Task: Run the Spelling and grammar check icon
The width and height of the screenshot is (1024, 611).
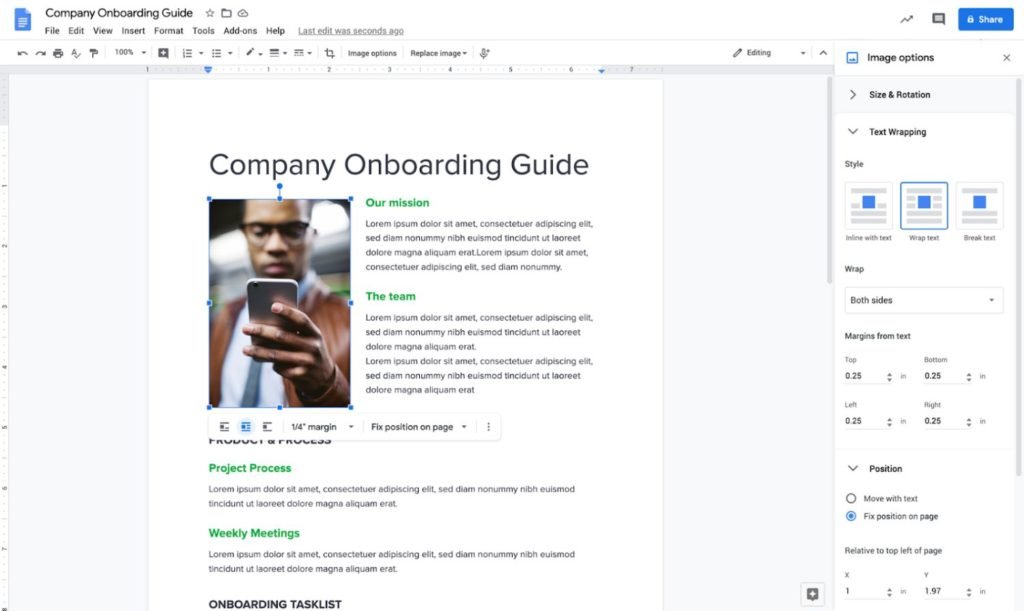Action: [76, 53]
